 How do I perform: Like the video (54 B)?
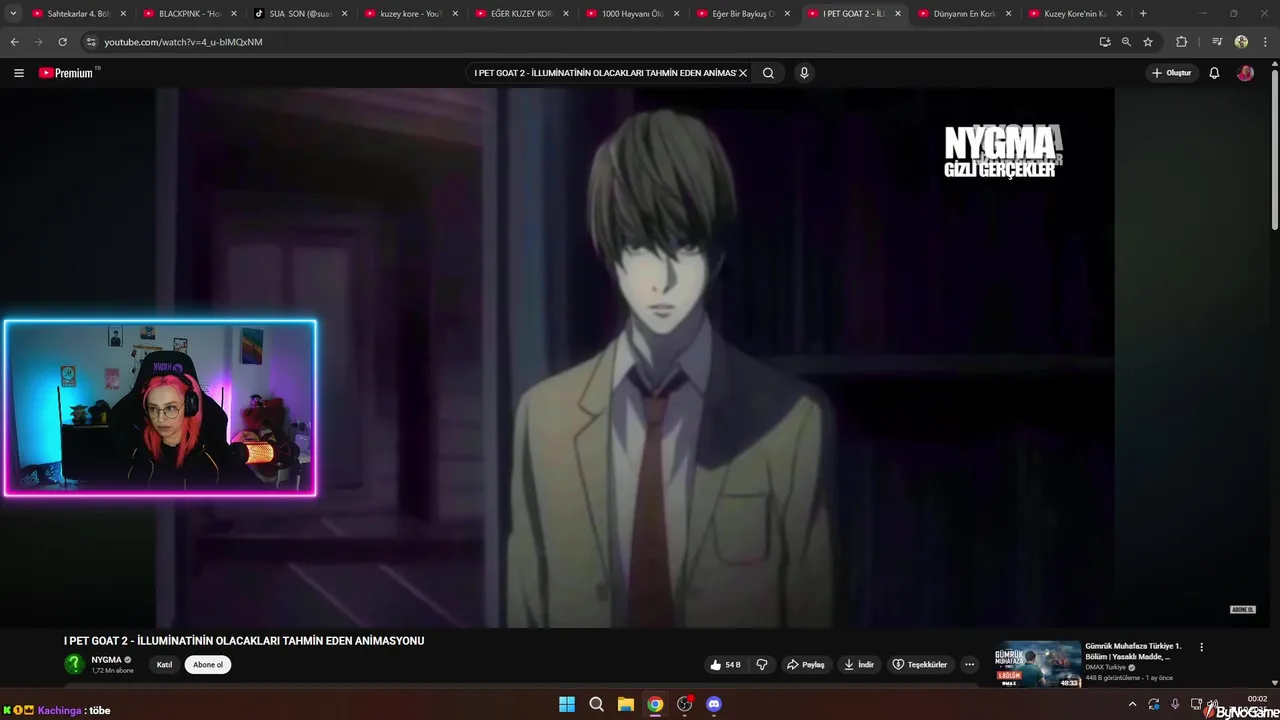(x=725, y=665)
